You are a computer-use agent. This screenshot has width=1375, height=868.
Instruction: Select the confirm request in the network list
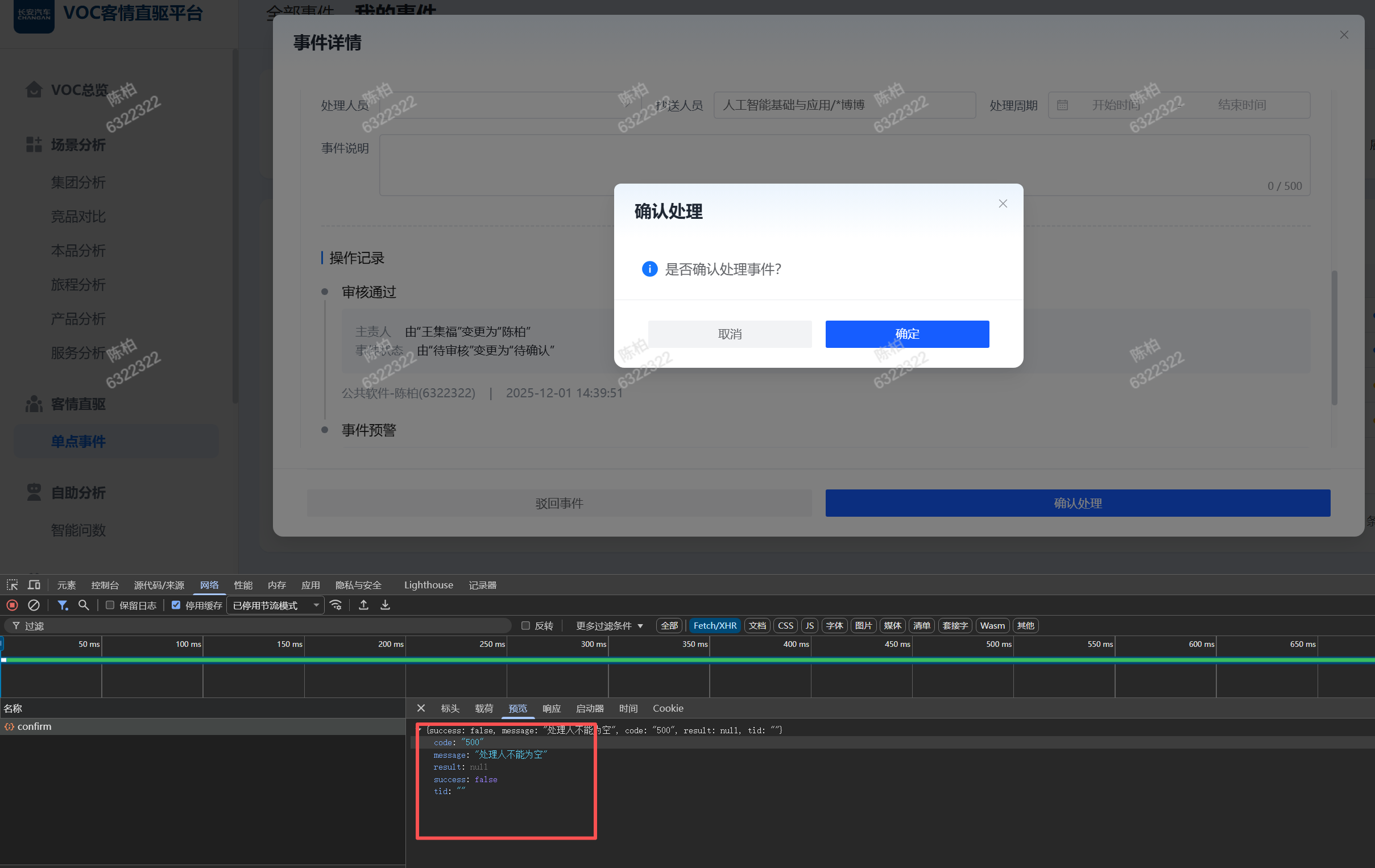34,726
